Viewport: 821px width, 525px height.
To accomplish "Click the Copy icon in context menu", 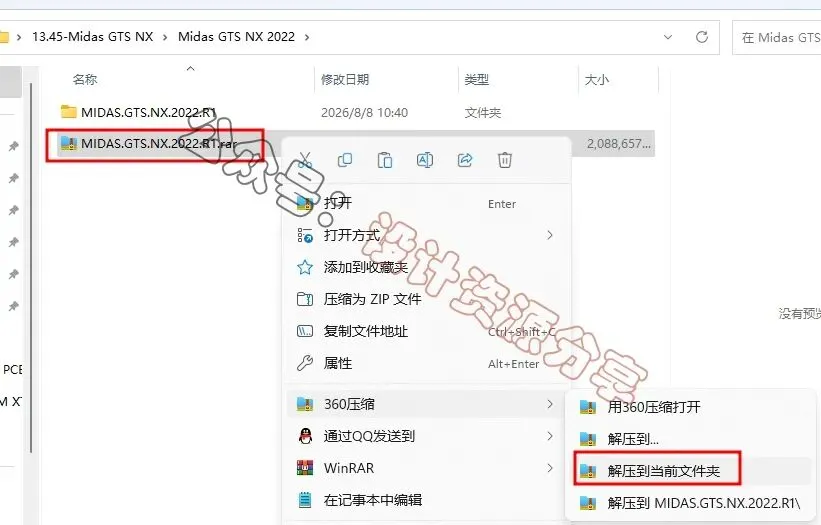I will pos(345,160).
